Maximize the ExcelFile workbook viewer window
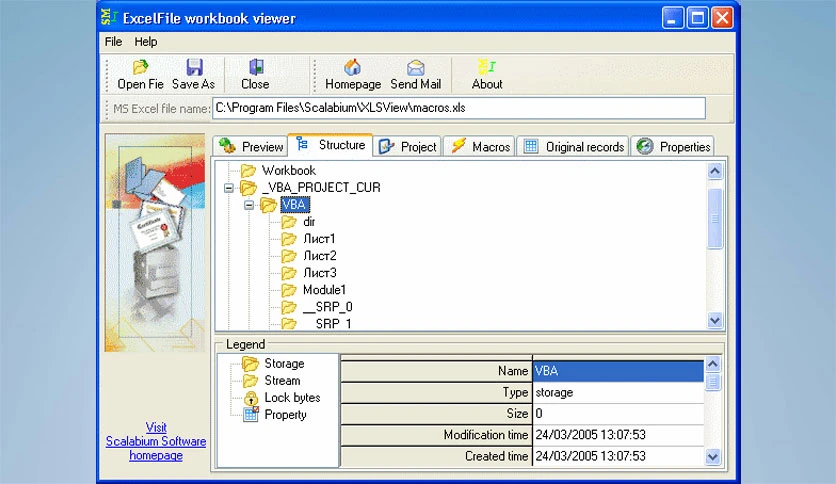836x484 pixels. tap(697, 18)
